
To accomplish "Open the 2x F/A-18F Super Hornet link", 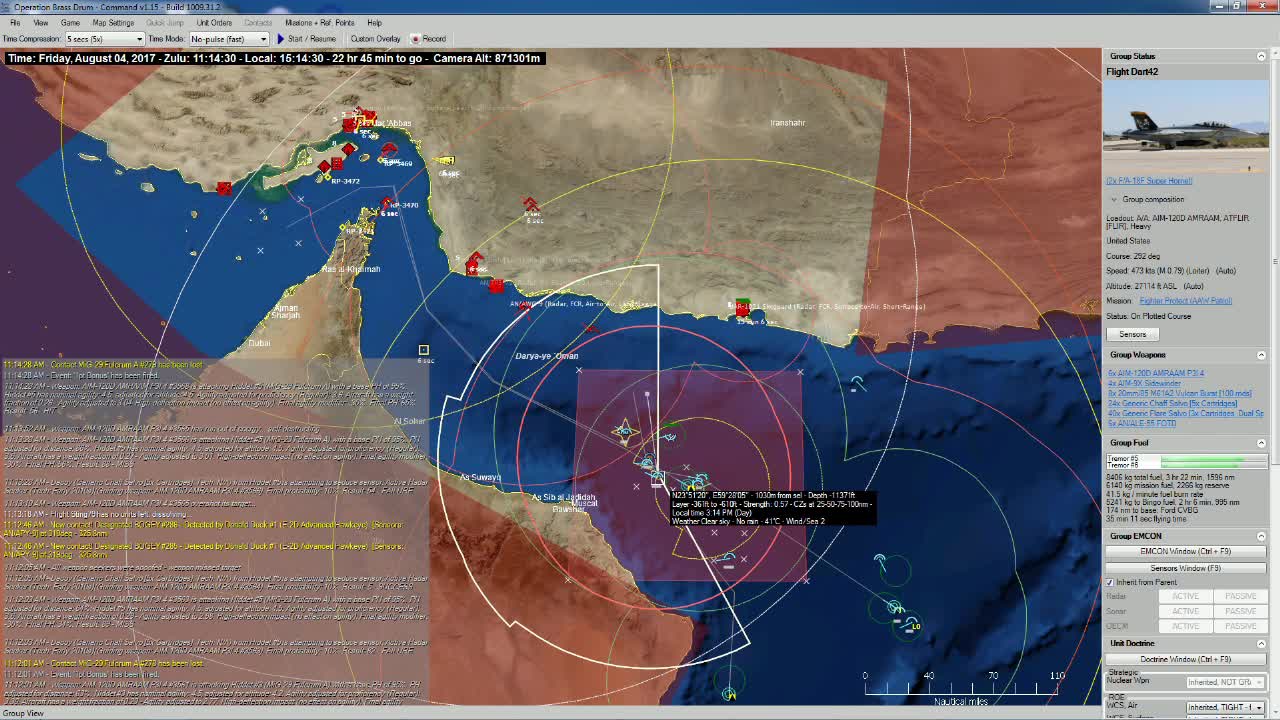I will (x=1149, y=181).
